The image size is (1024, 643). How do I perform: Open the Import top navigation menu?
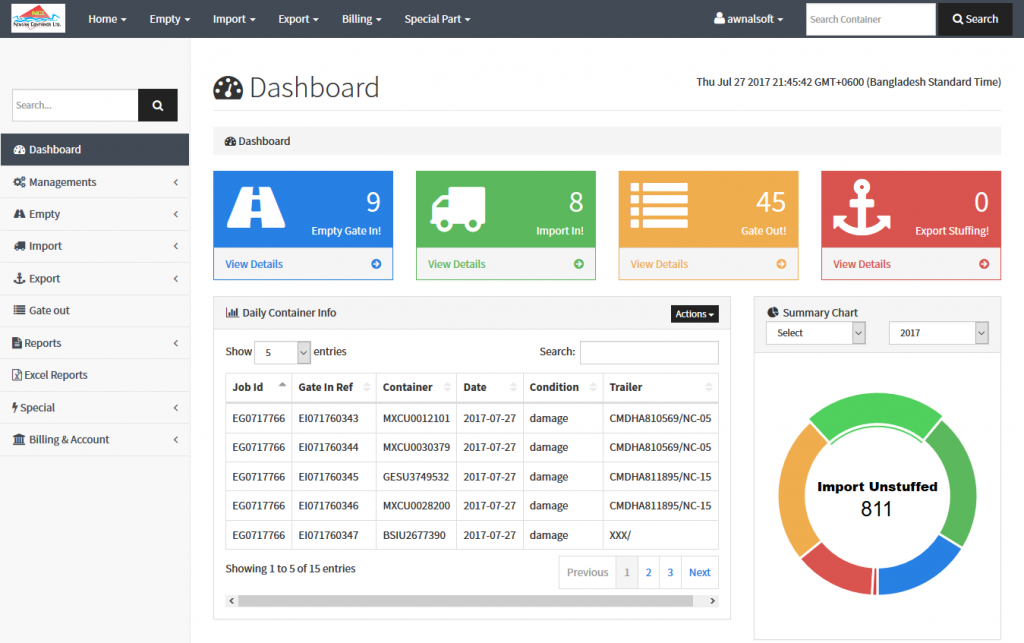[x=234, y=19]
